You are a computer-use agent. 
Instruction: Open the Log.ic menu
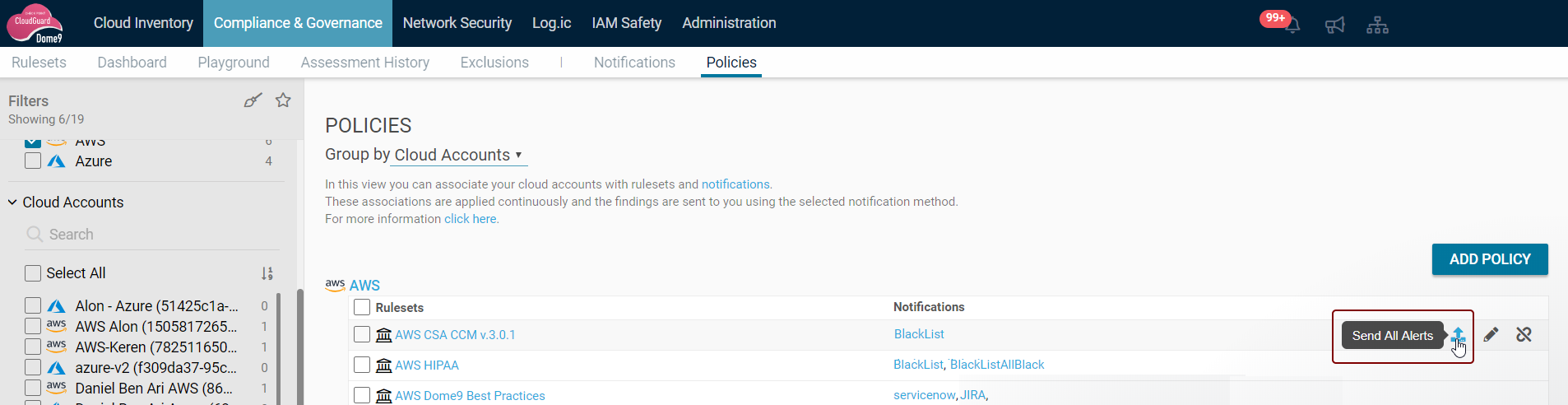(x=551, y=23)
